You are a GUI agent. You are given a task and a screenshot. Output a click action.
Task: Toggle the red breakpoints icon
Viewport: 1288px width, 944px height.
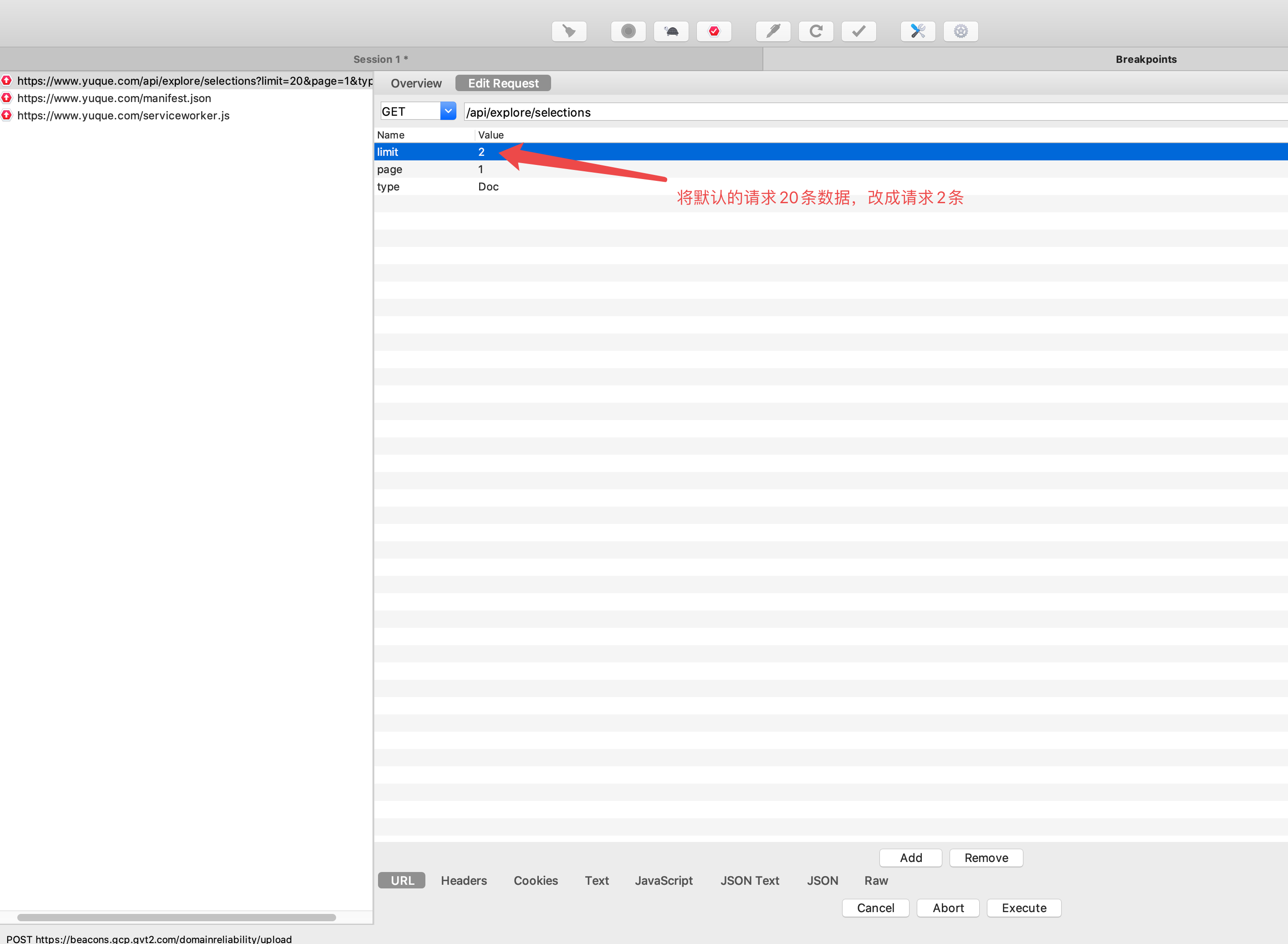click(714, 31)
